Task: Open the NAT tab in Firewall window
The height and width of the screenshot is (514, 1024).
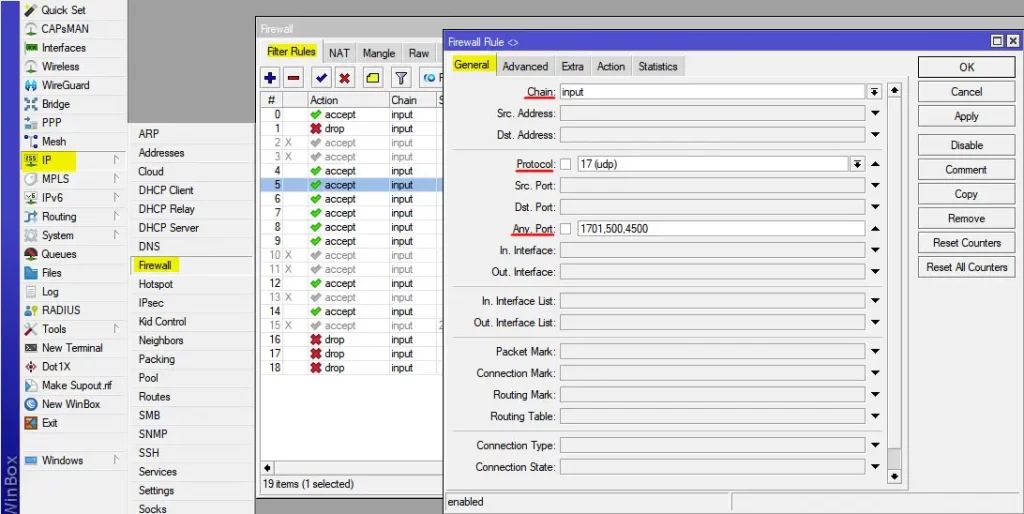Action: tap(339, 53)
